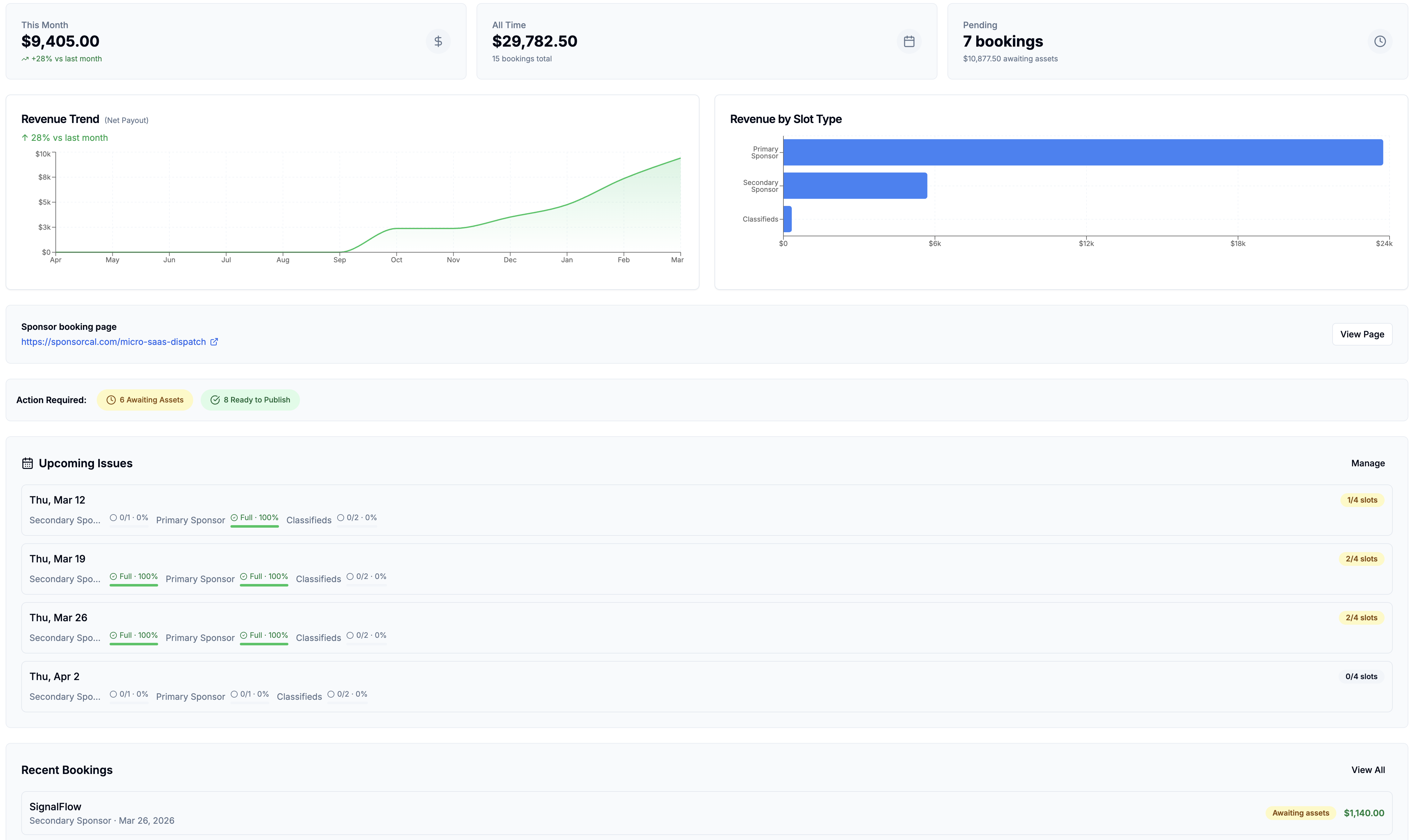Click the clock icon in Pending card
Screen dimensions: 1414x840
click(x=1380, y=41)
